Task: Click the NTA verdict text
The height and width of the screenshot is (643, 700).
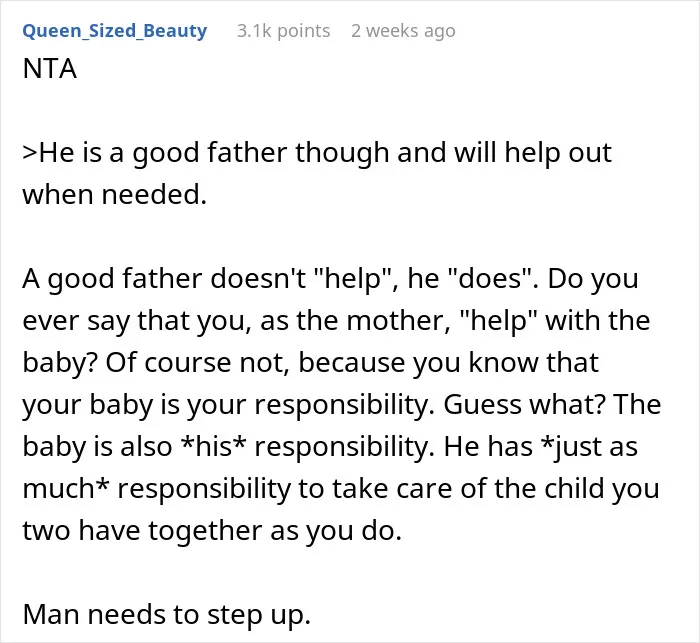Action: (x=50, y=69)
